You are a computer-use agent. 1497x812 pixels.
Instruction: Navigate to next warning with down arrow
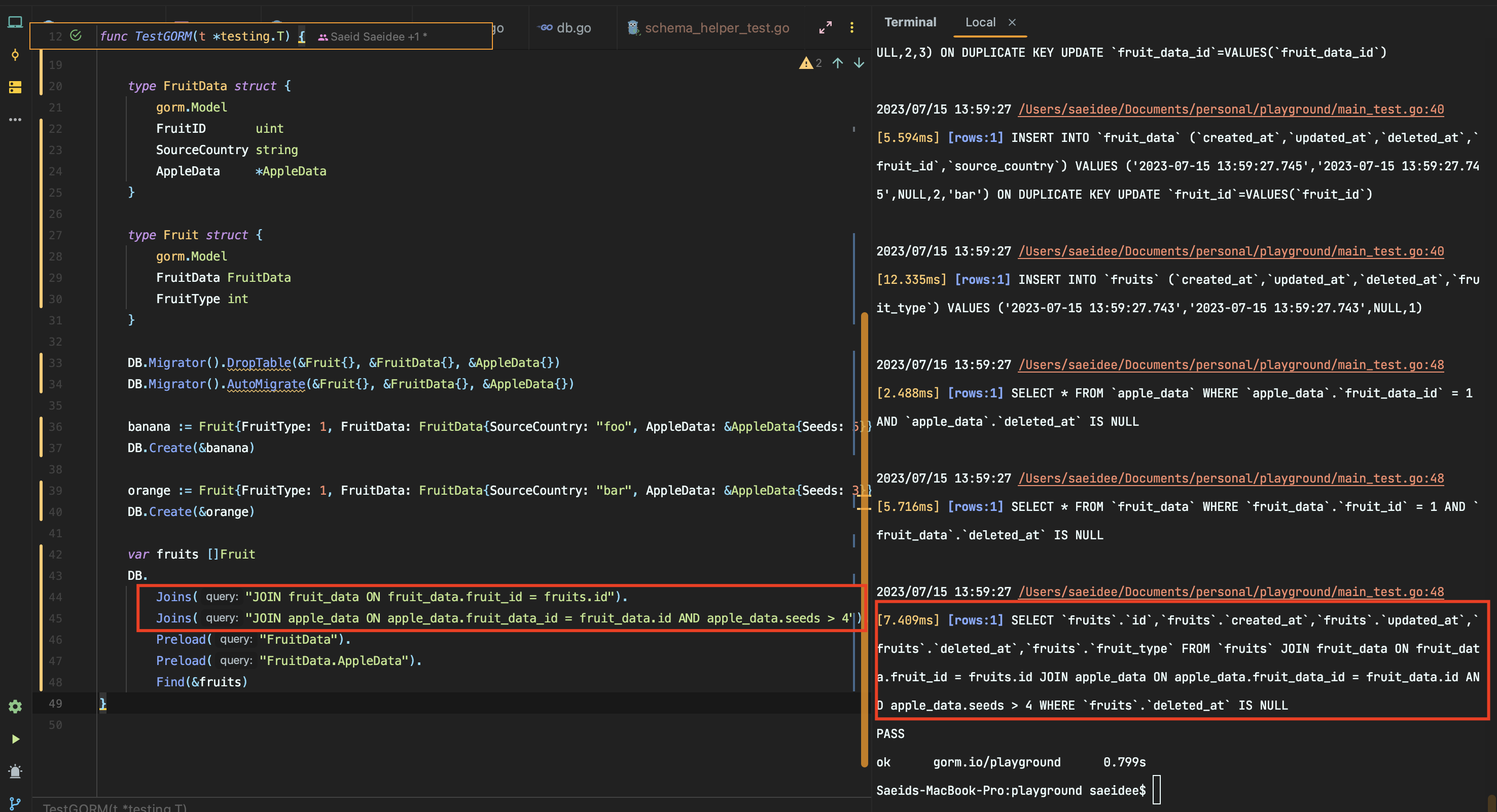coord(859,63)
